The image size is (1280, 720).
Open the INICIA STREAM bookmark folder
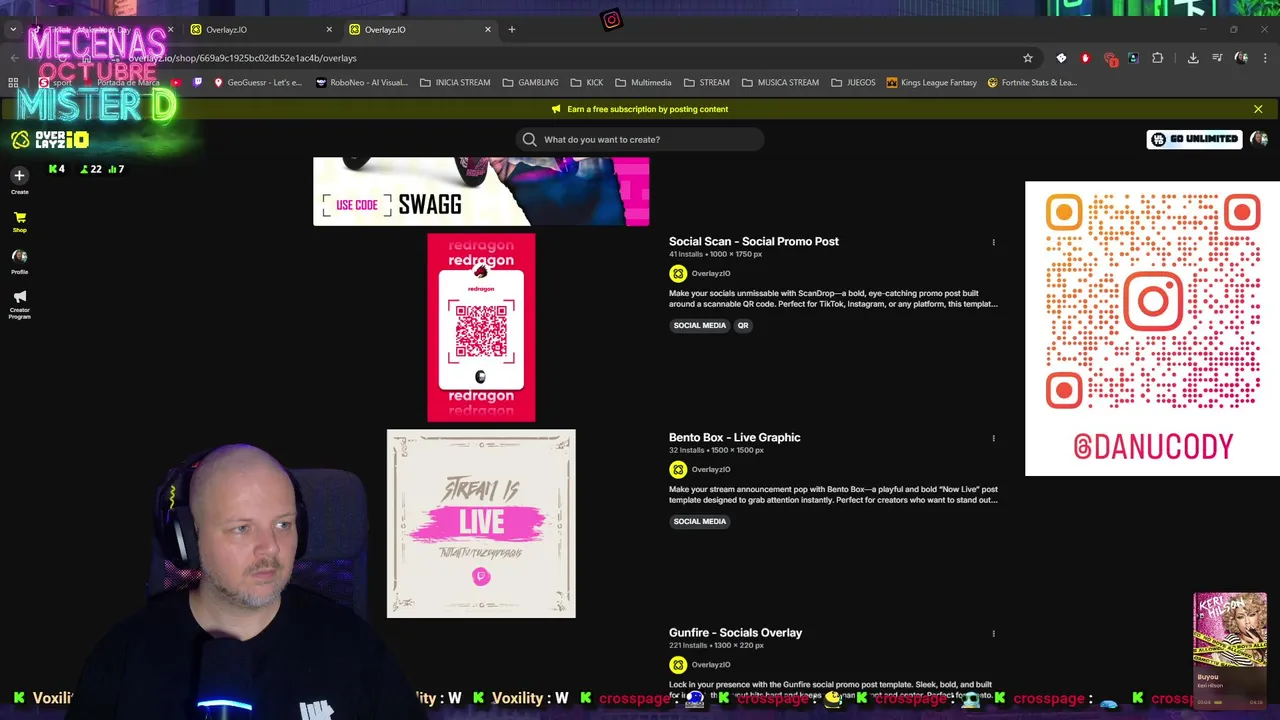pos(455,82)
